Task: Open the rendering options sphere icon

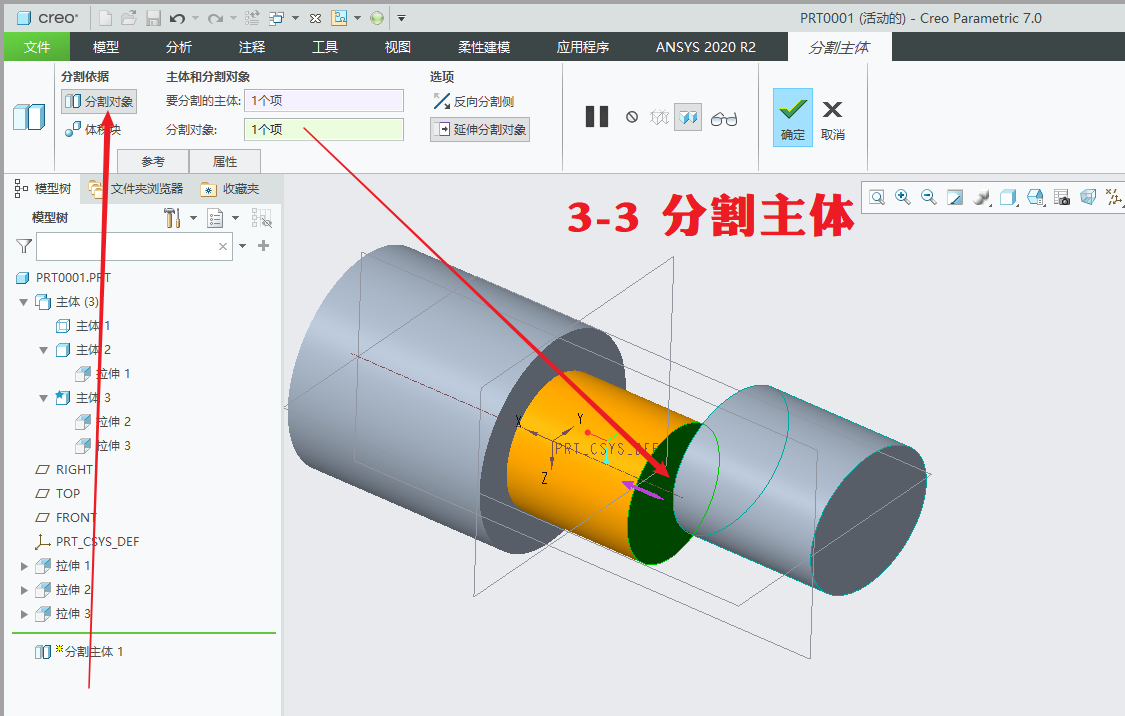Action: click(x=982, y=197)
